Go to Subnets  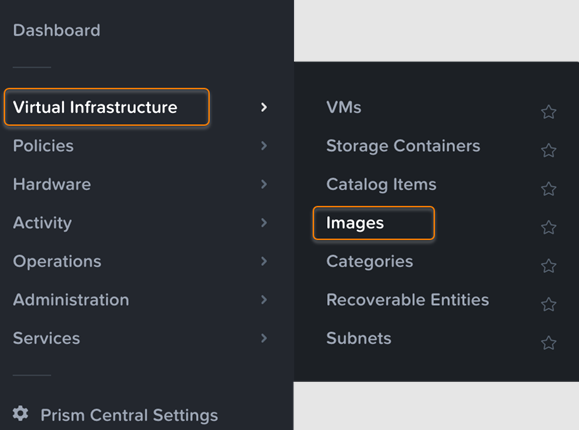tap(359, 338)
